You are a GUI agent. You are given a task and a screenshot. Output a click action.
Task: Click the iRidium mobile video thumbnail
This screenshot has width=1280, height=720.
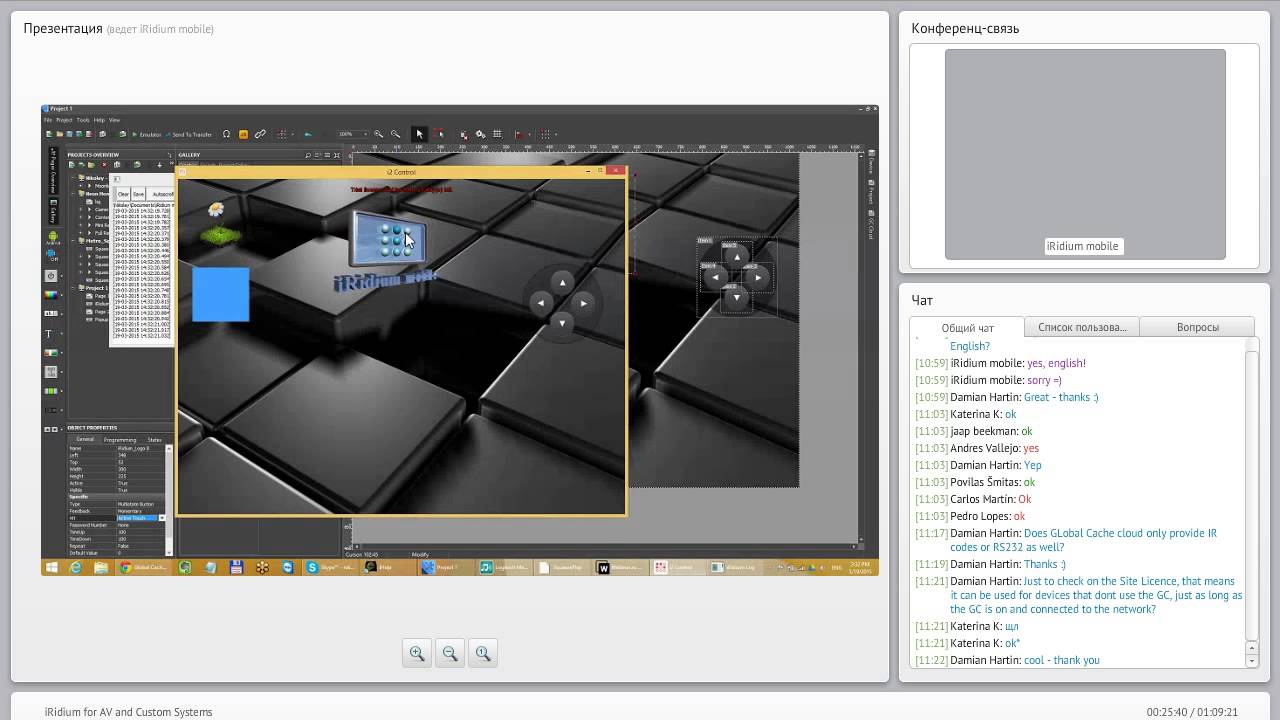1085,154
